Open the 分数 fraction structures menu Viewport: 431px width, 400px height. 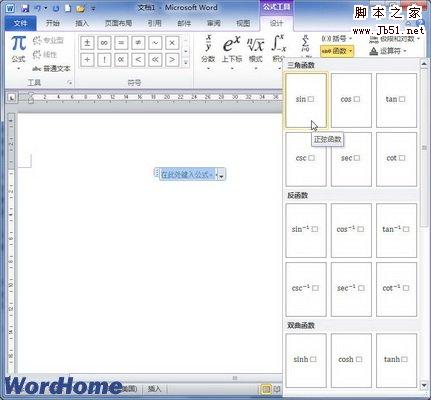pyautogui.click(x=208, y=53)
